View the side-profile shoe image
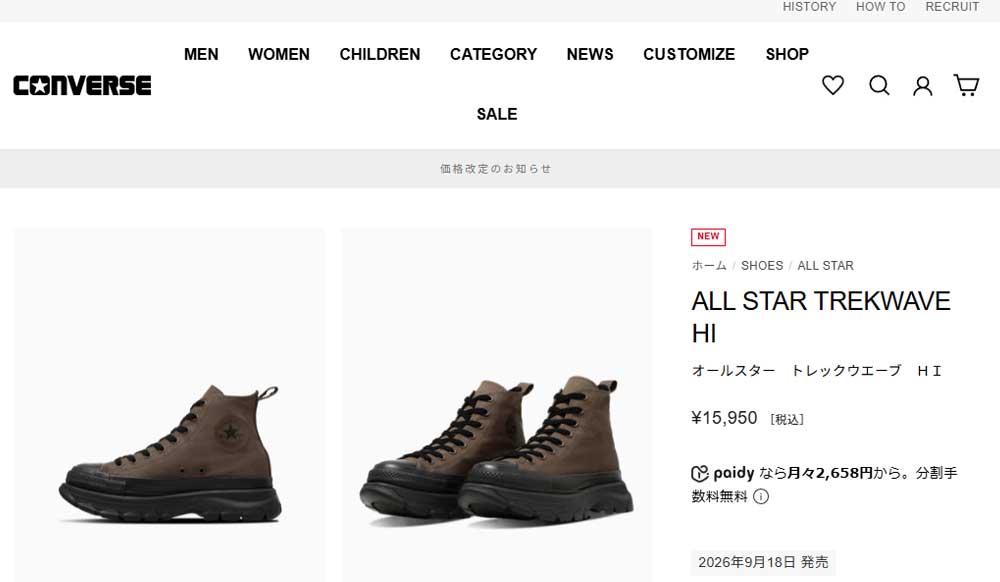This screenshot has height=582, width=1000. pyautogui.click(x=169, y=405)
